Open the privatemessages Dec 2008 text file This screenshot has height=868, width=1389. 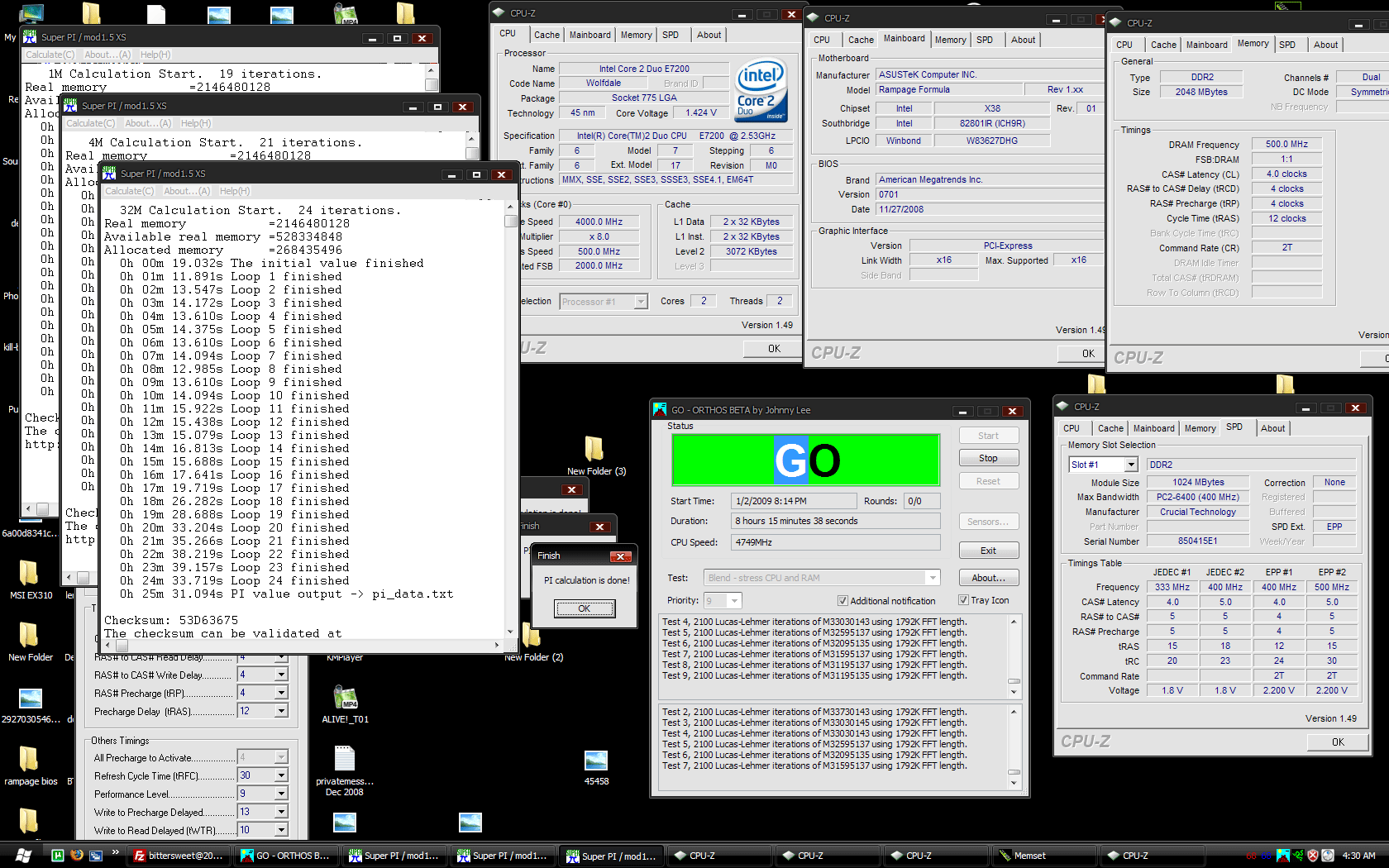[344, 760]
